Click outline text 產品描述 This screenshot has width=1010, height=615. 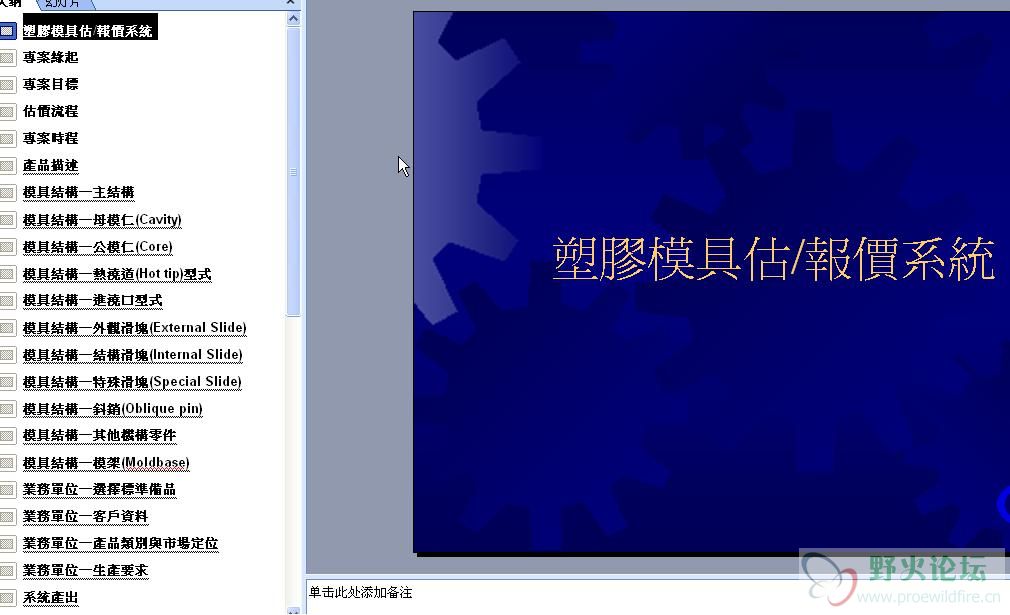(x=50, y=166)
